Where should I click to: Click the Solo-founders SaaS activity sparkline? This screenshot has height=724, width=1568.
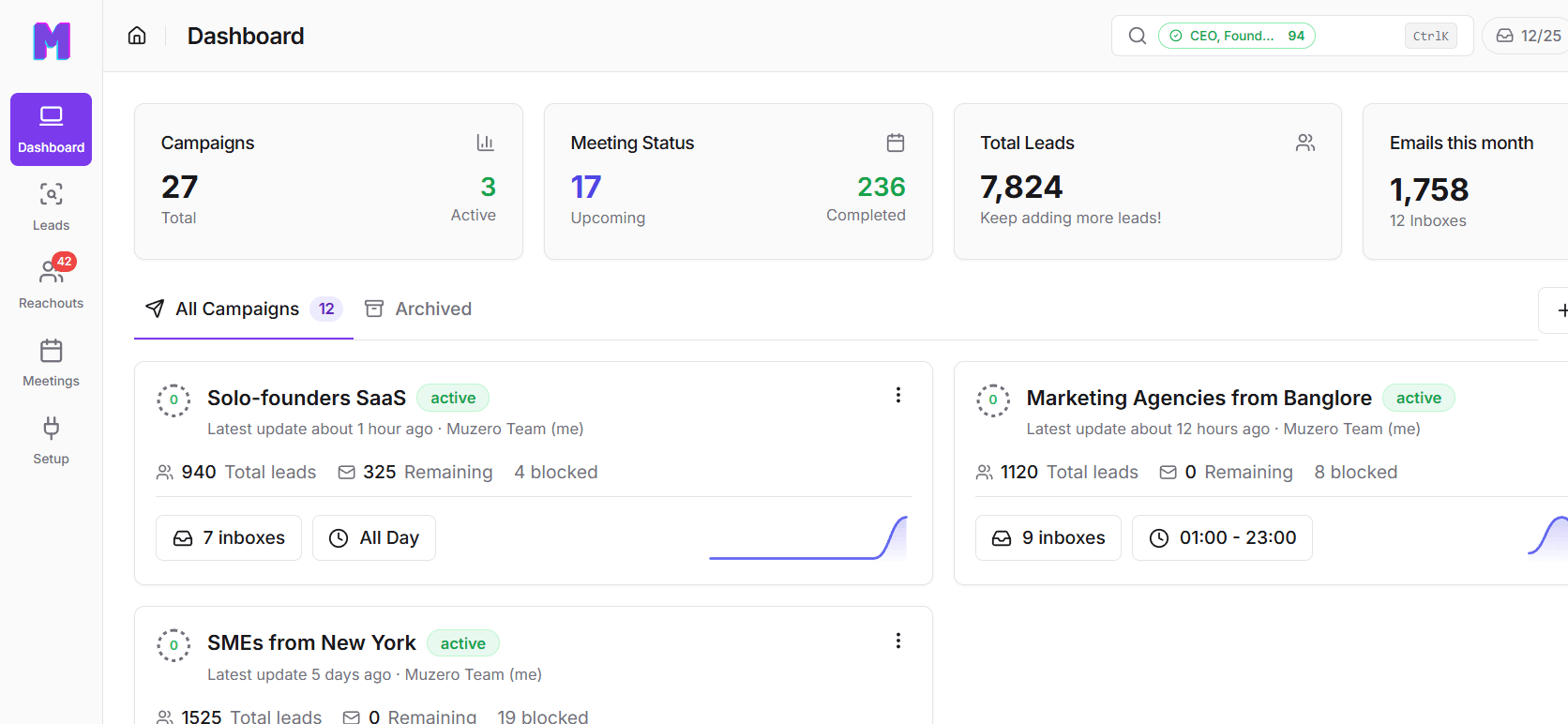coord(808,538)
